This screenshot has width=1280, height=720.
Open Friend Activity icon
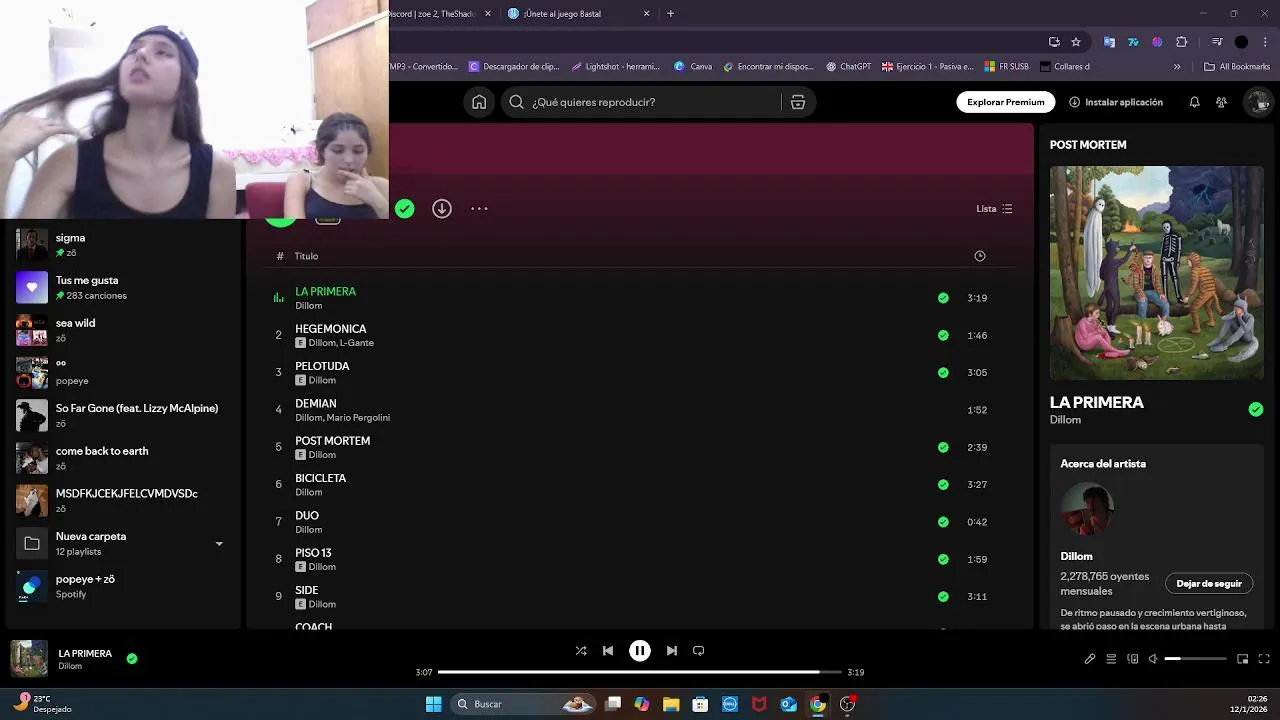tap(1221, 102)
